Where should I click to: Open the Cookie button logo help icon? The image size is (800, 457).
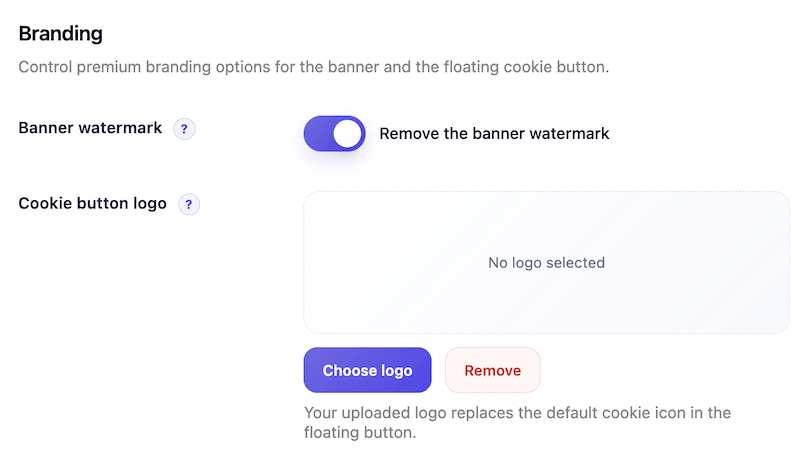pos(189,204)
